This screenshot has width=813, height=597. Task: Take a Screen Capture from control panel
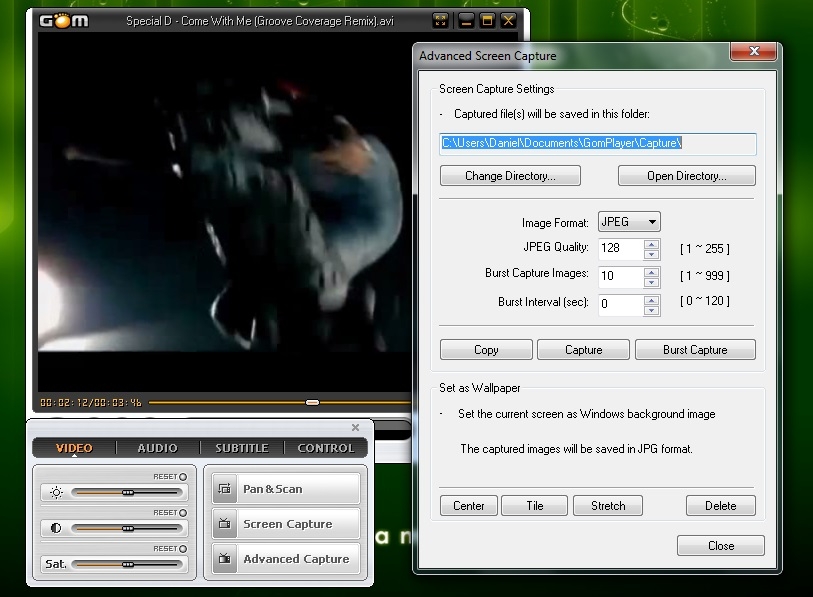pos(286,524)
